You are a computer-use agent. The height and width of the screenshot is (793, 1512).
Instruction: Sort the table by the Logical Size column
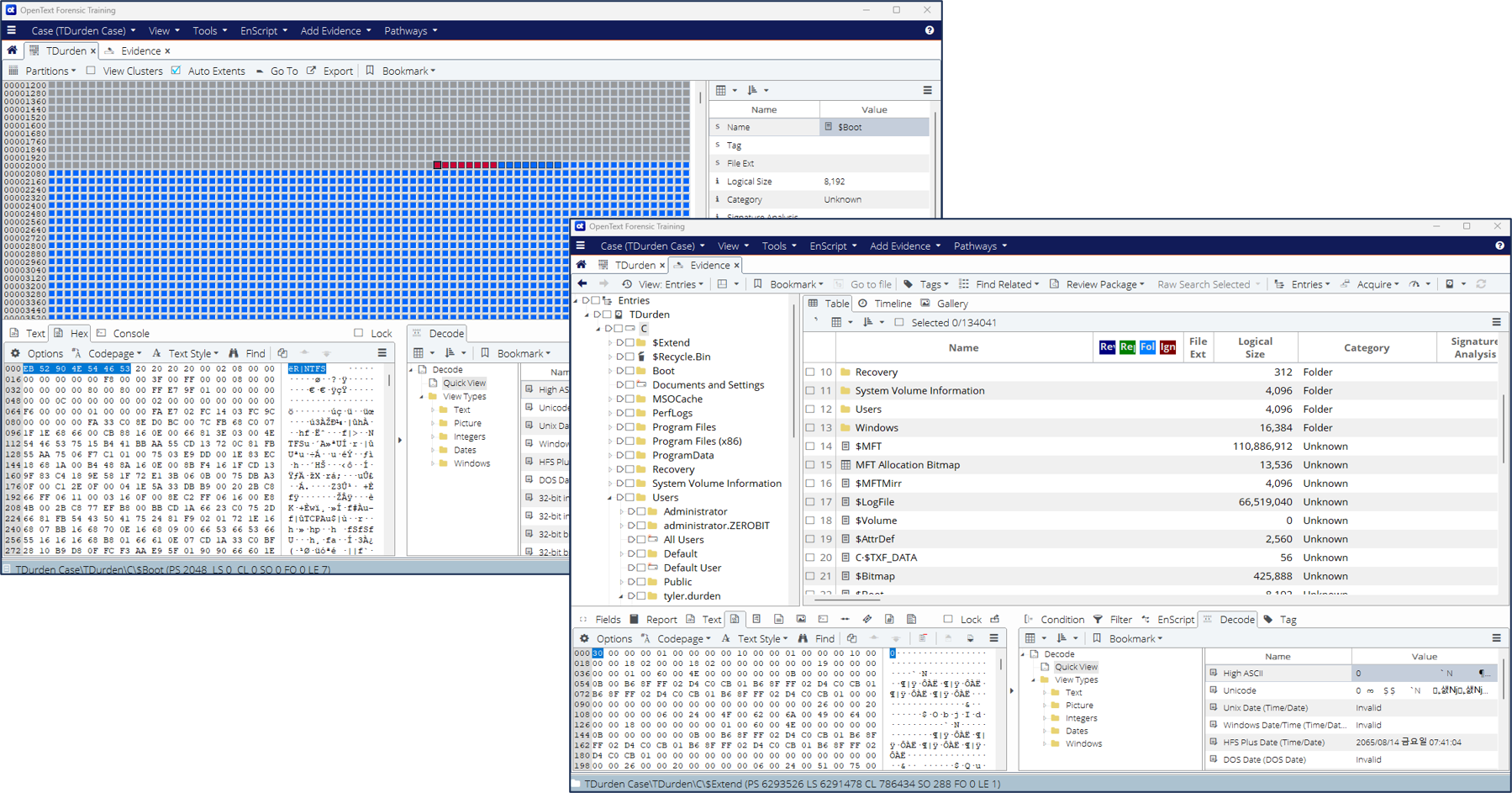[1255, 347]
